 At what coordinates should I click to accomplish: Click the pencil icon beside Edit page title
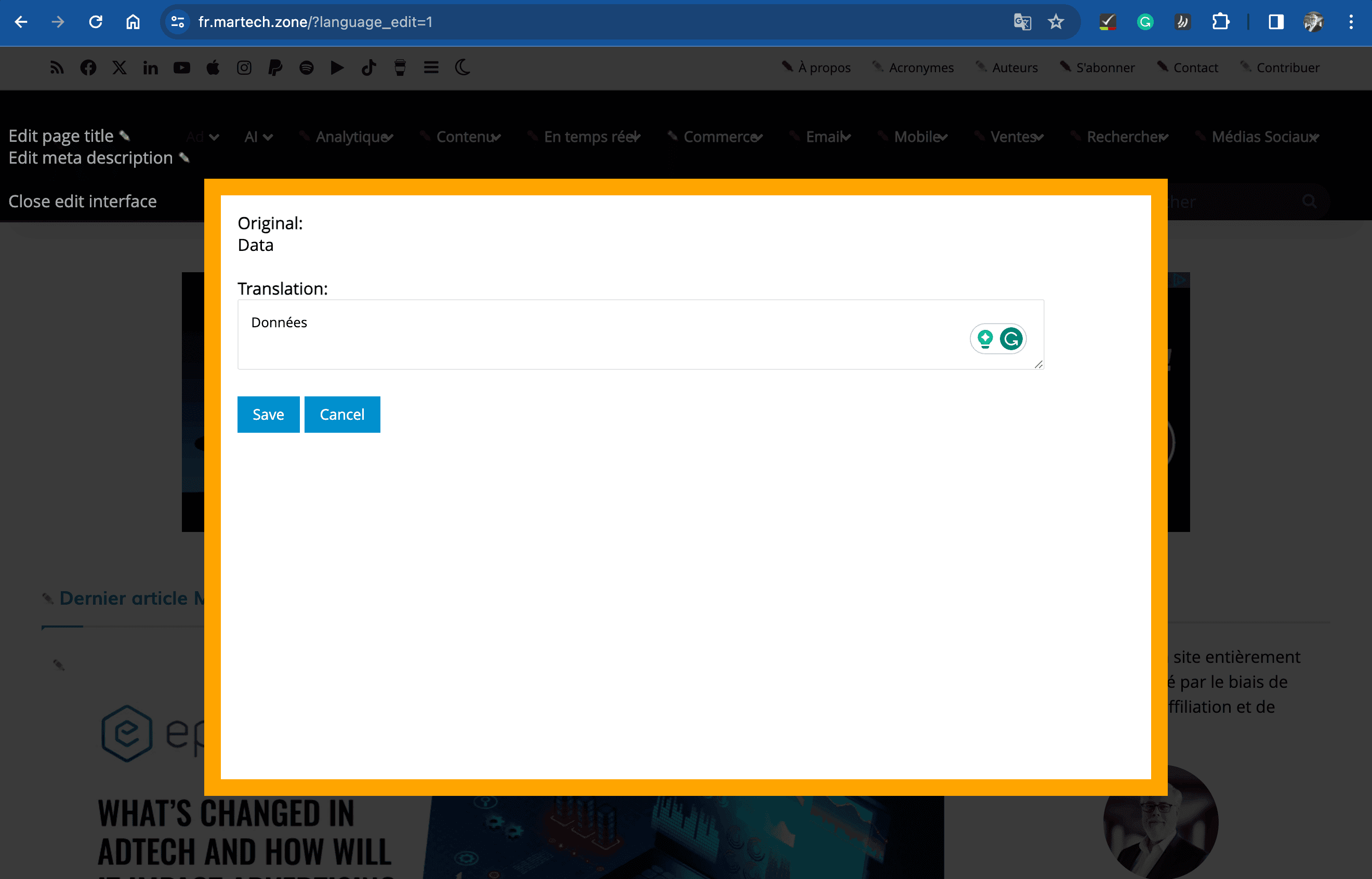coord(125,136)
